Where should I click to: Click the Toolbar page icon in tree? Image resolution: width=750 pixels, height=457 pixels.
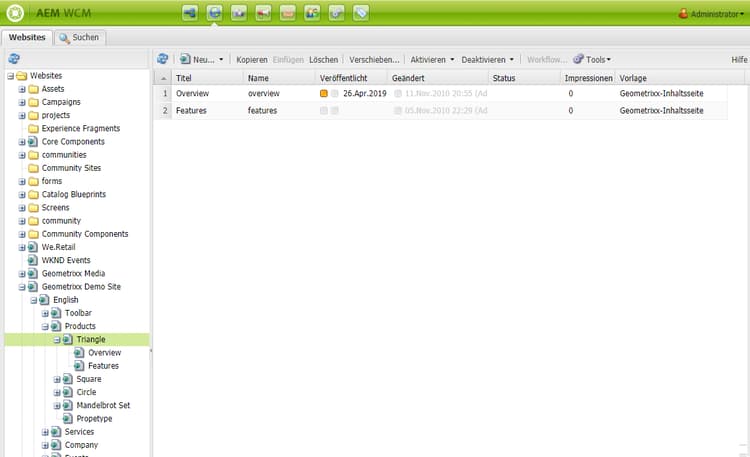point(56,313)
